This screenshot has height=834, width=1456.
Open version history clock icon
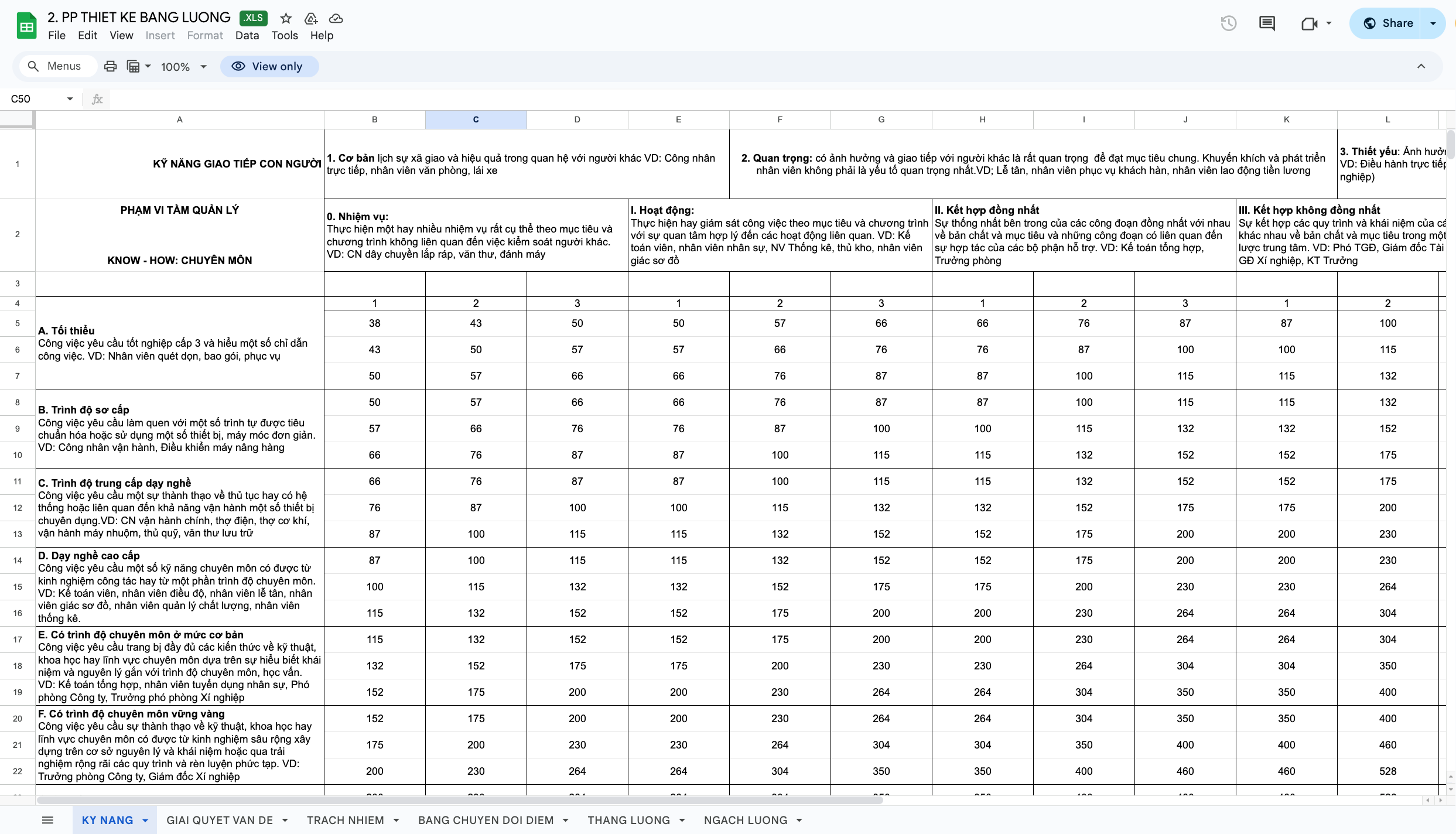(x=1228, y=23)
